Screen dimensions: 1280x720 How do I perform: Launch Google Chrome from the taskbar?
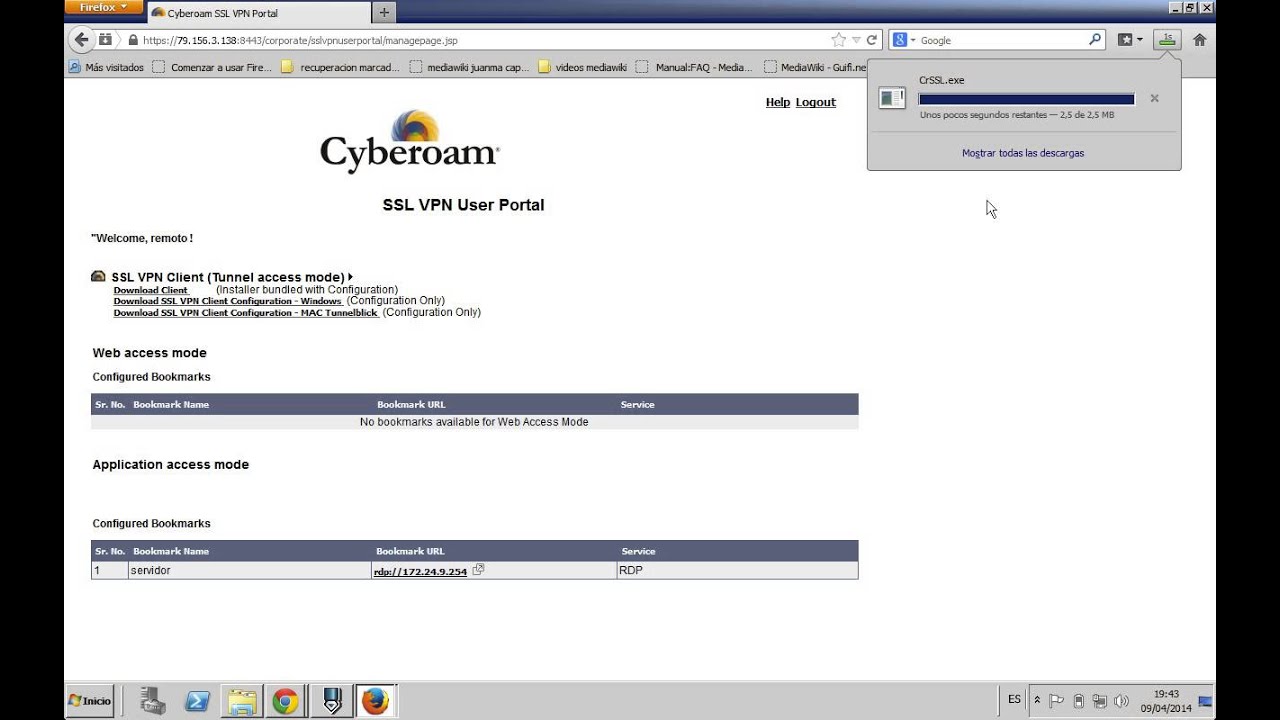[x=285, y=701]
